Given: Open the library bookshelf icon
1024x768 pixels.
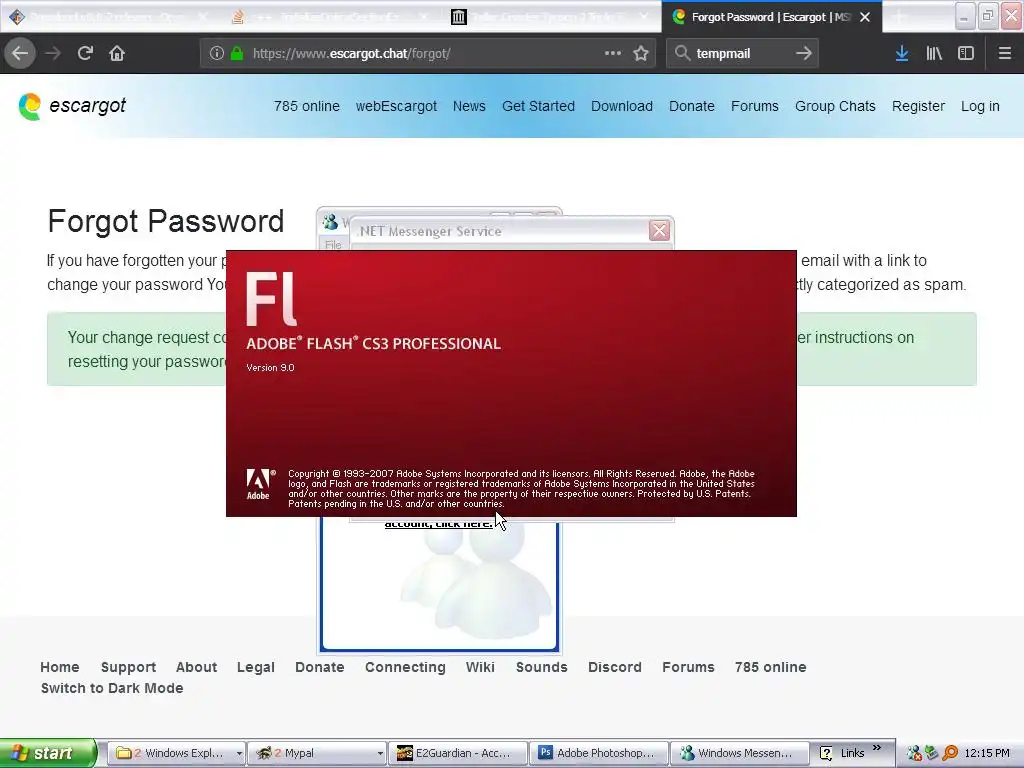Looking at the screenshot, I should [934, 54].
